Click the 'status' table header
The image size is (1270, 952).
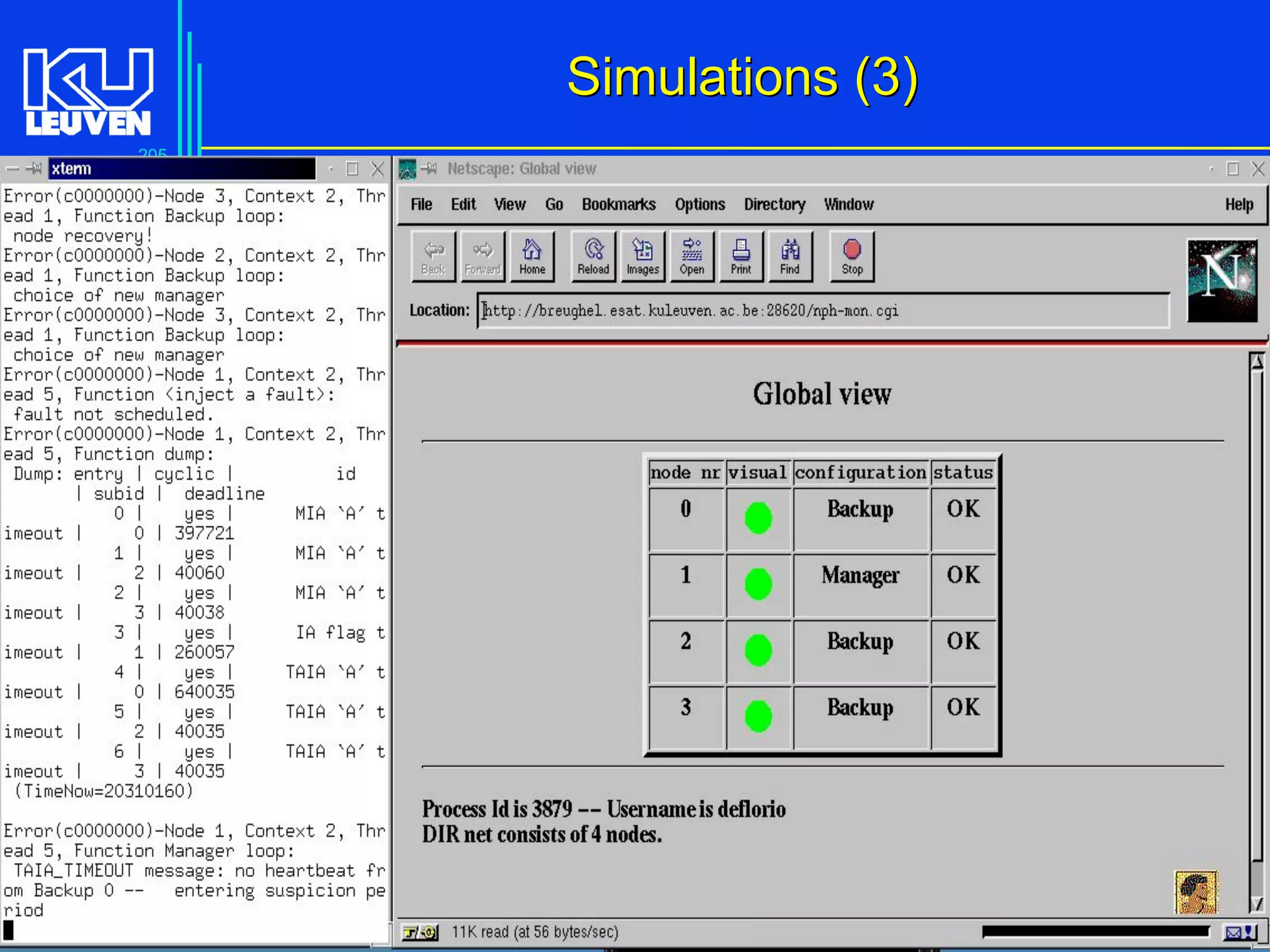(963, 473)
